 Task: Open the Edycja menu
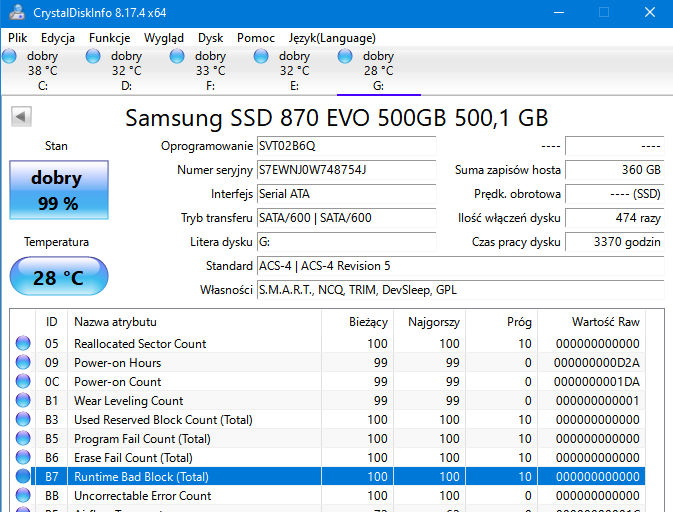(58, 38)
